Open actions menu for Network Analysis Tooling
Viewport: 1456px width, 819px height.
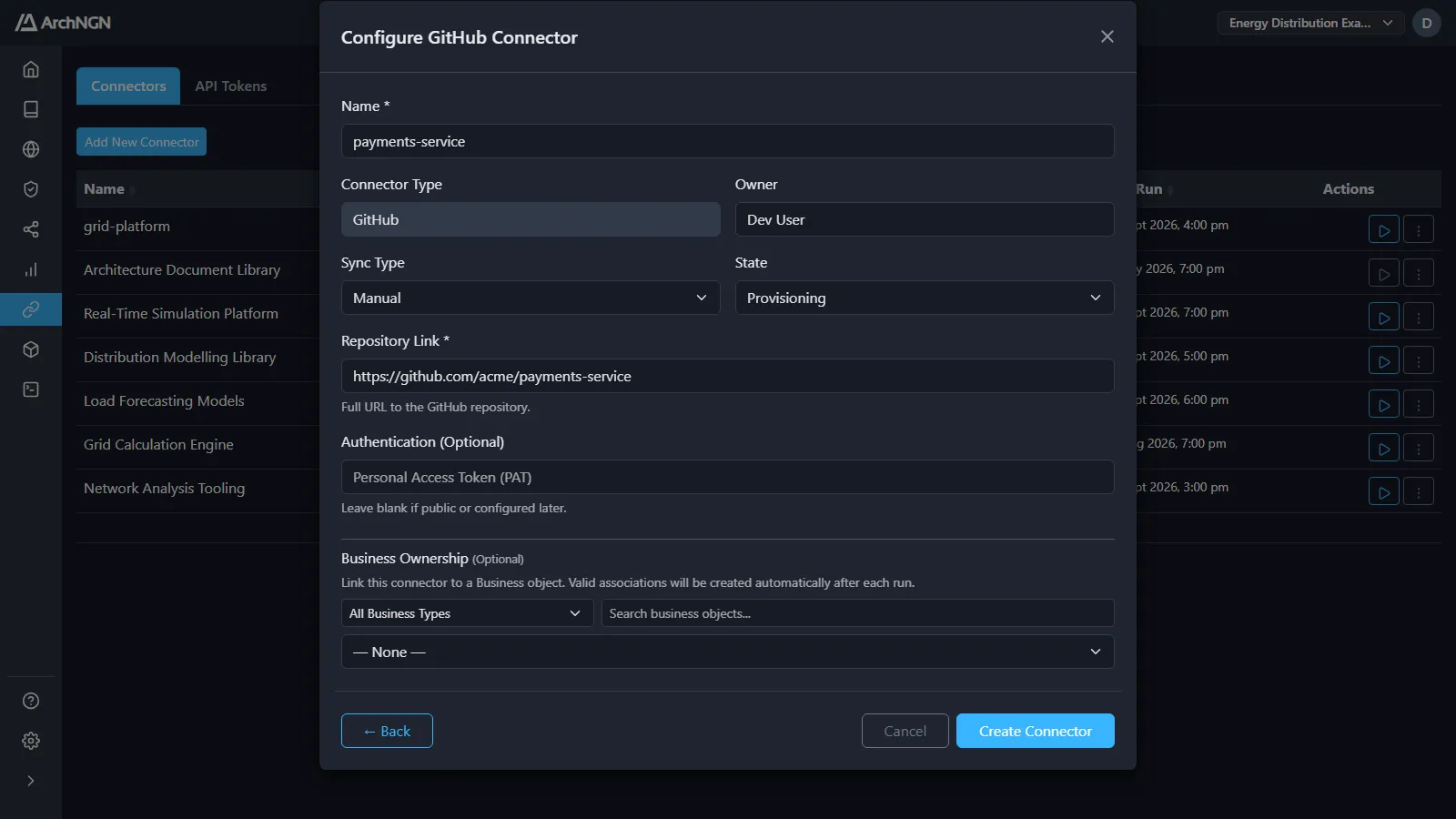[x=1419, y=492]
